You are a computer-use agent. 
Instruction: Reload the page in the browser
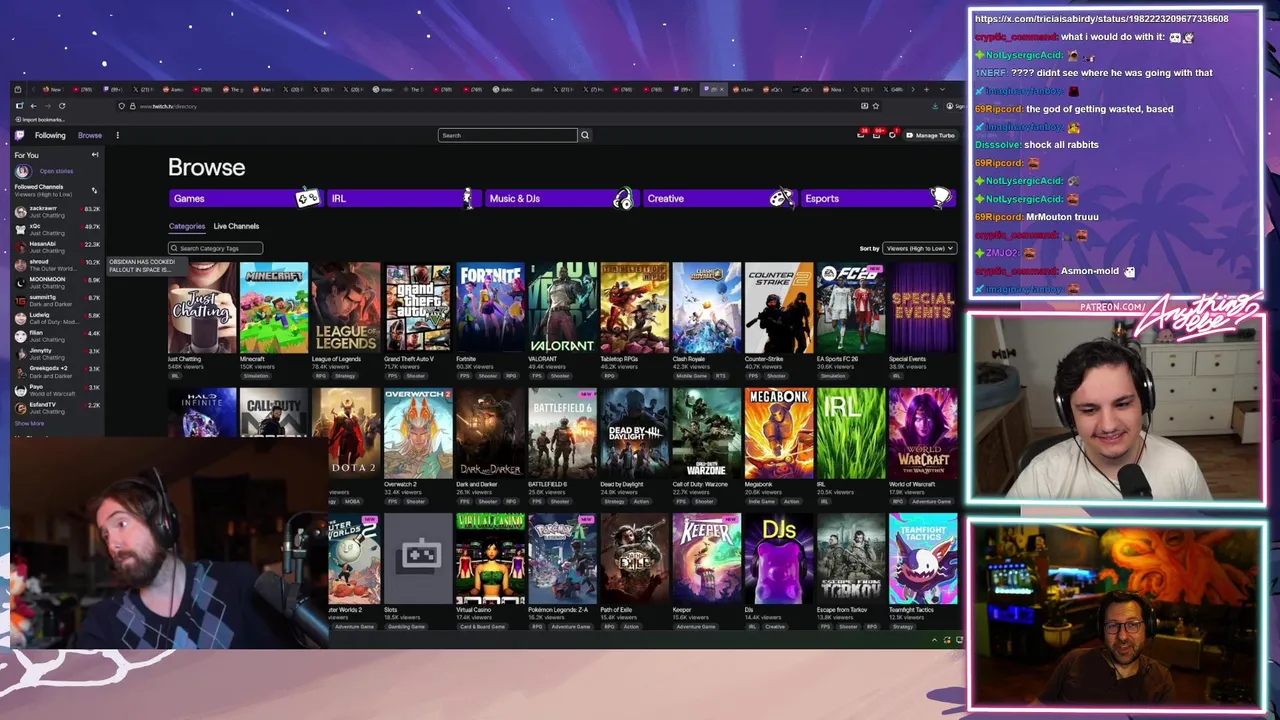[x=62, y=106]
